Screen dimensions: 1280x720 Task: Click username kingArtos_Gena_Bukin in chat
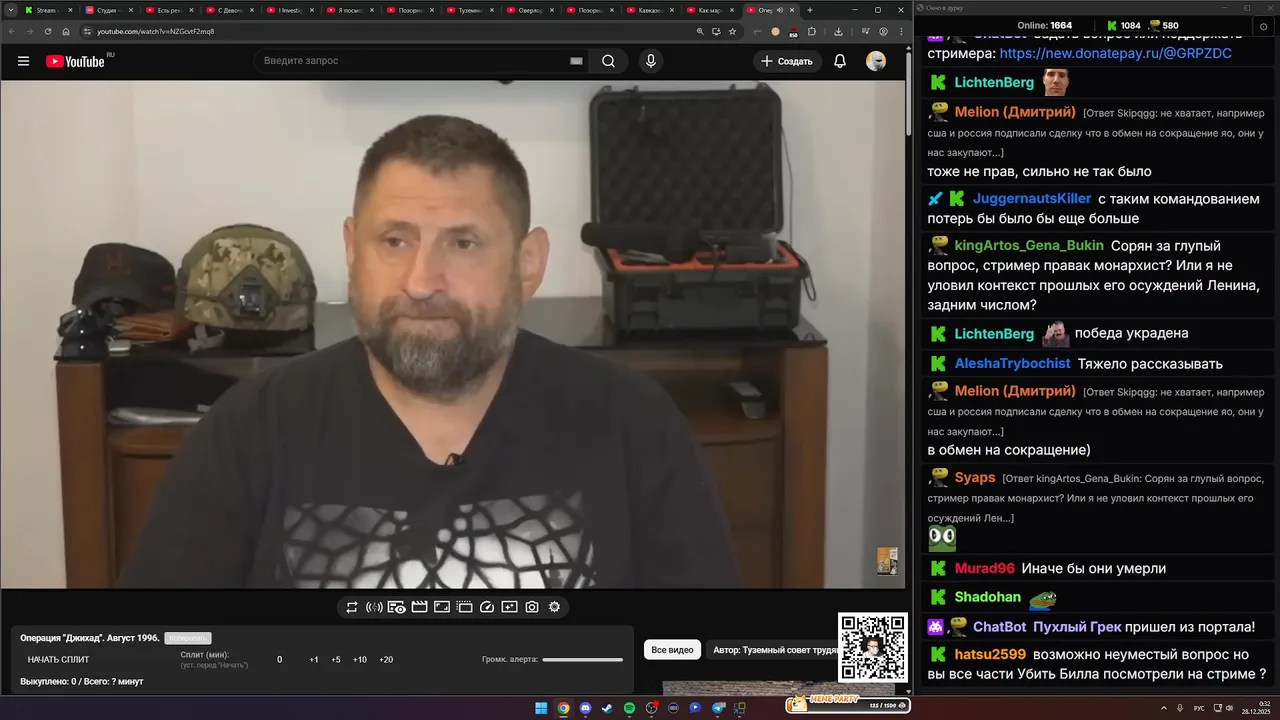click(x=1029, y=246)
